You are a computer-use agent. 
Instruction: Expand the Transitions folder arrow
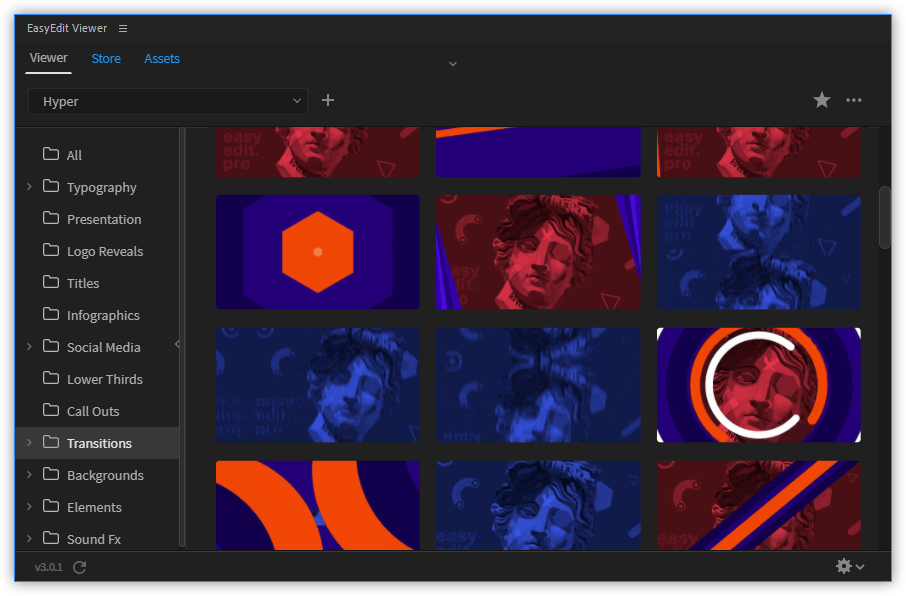point(29,442)
